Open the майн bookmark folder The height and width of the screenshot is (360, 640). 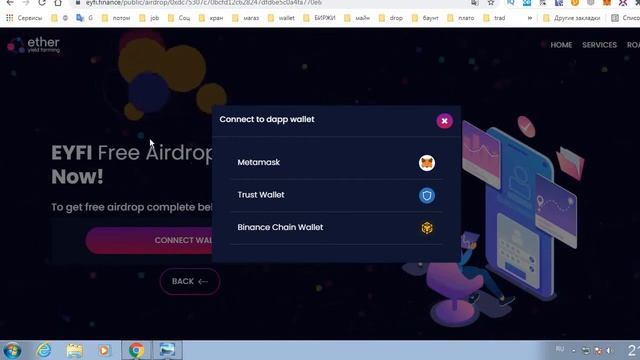click(x=357, y=18)
